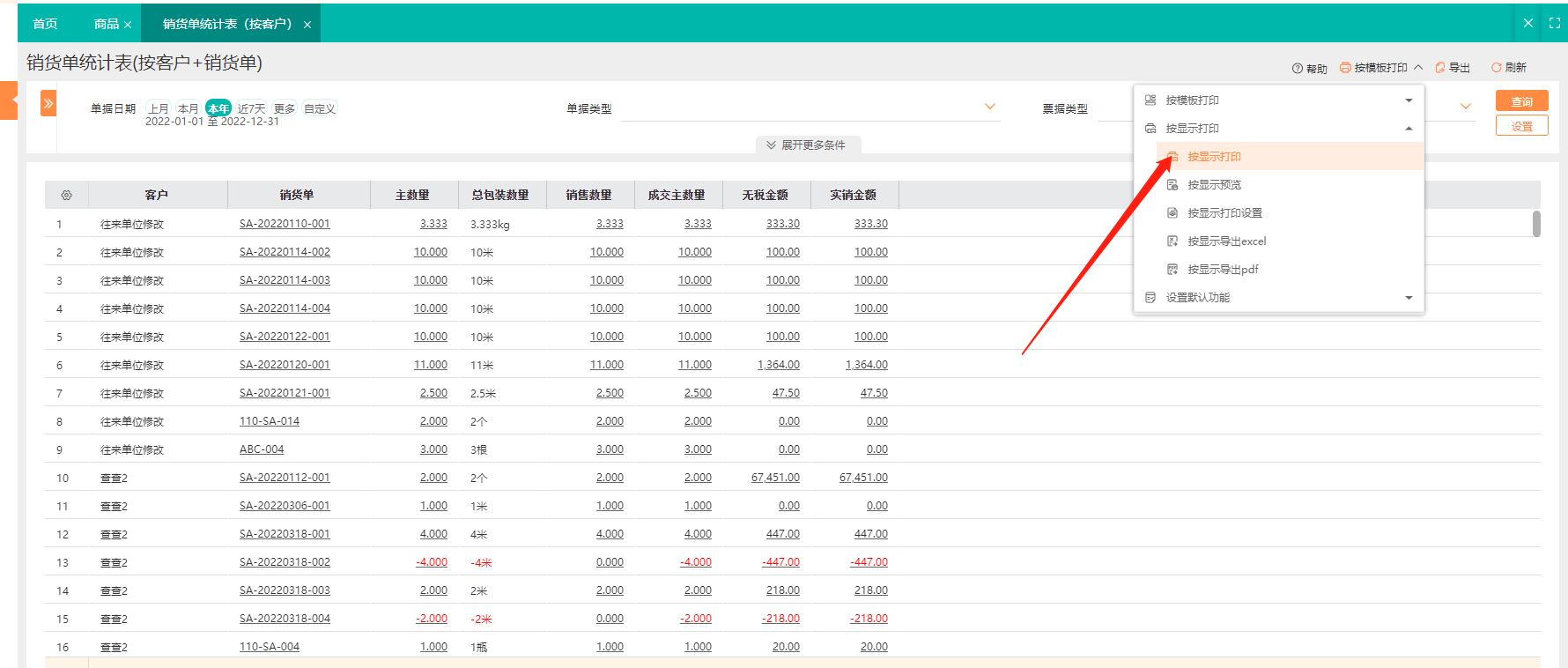The height and width of the screenshot is (668, 1568).
Task: Expand 展开更多条件 filter section
Action: (x=806, y=145)
